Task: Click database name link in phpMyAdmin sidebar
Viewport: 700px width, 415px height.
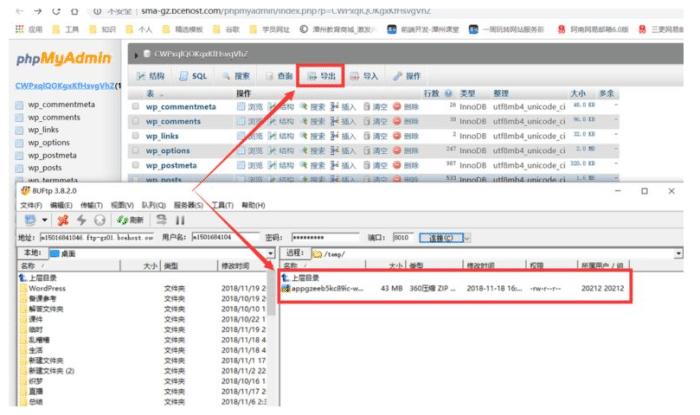Action: point(65,86)
